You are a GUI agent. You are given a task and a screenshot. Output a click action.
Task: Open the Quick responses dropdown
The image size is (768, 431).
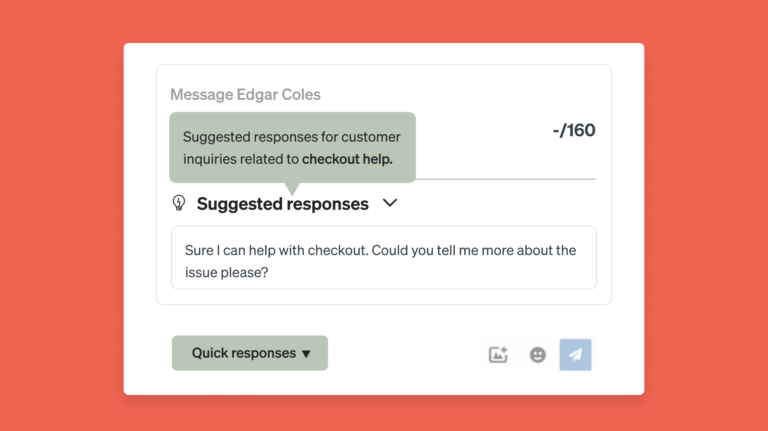click(x=250, y=353)
